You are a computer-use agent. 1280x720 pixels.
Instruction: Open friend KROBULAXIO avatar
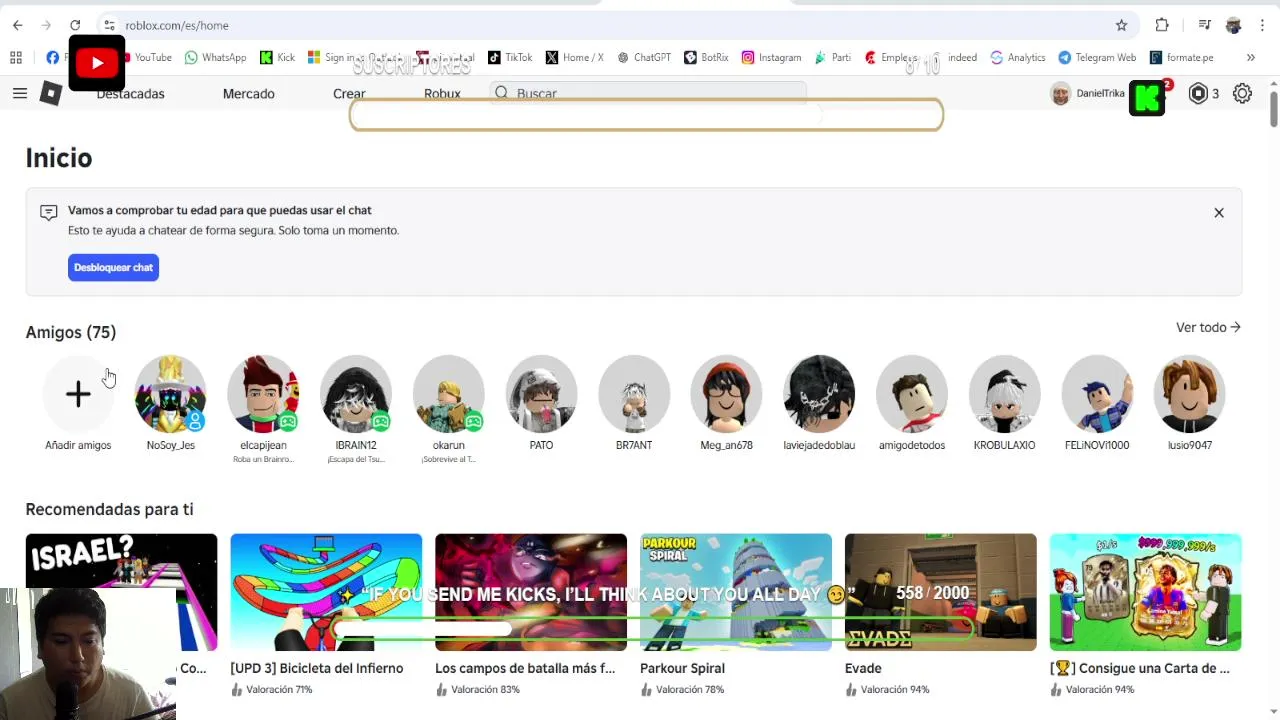click(x=1004, y=394)
